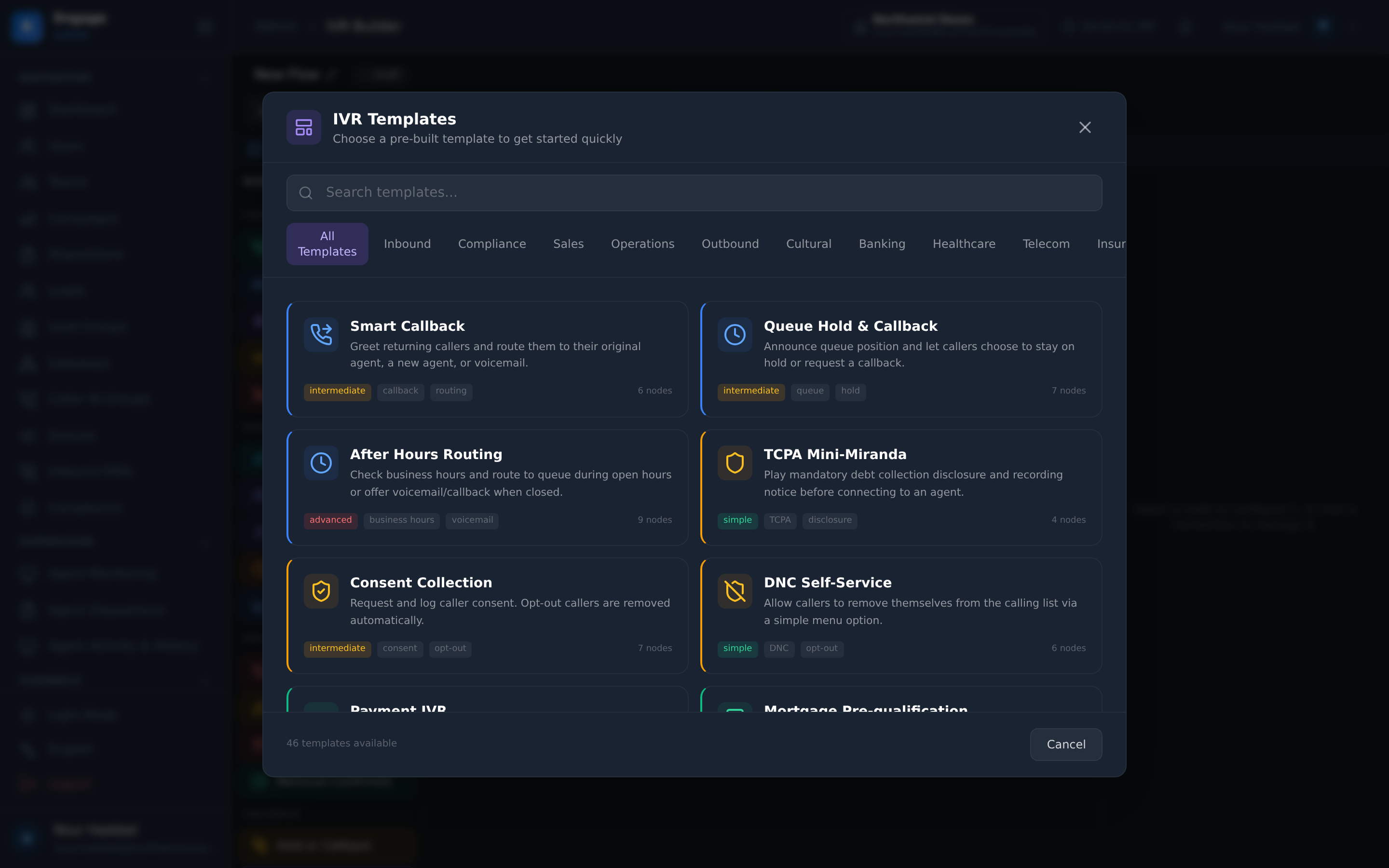Click the Consent Collection shield-check icon
Screen dimensions: 1389x868
[321, 591]
